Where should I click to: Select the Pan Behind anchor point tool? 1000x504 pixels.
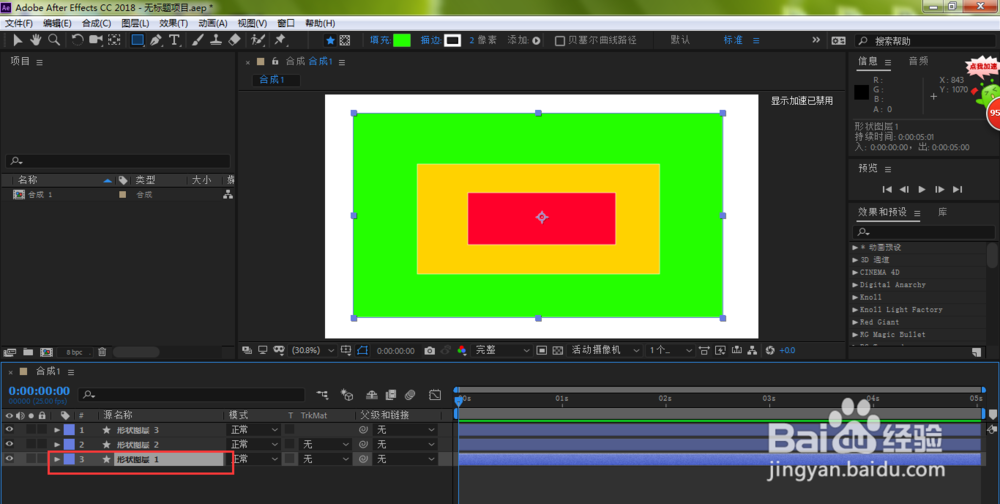pos(114,40)
